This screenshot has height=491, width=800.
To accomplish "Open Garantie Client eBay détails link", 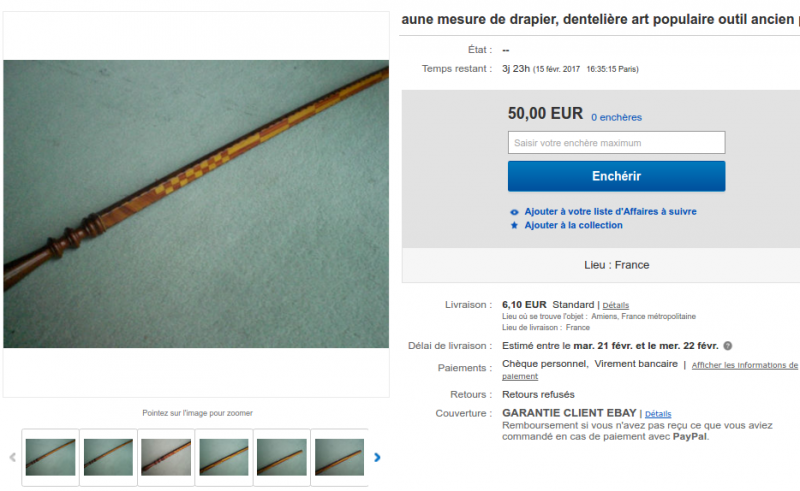I will 658,414.
